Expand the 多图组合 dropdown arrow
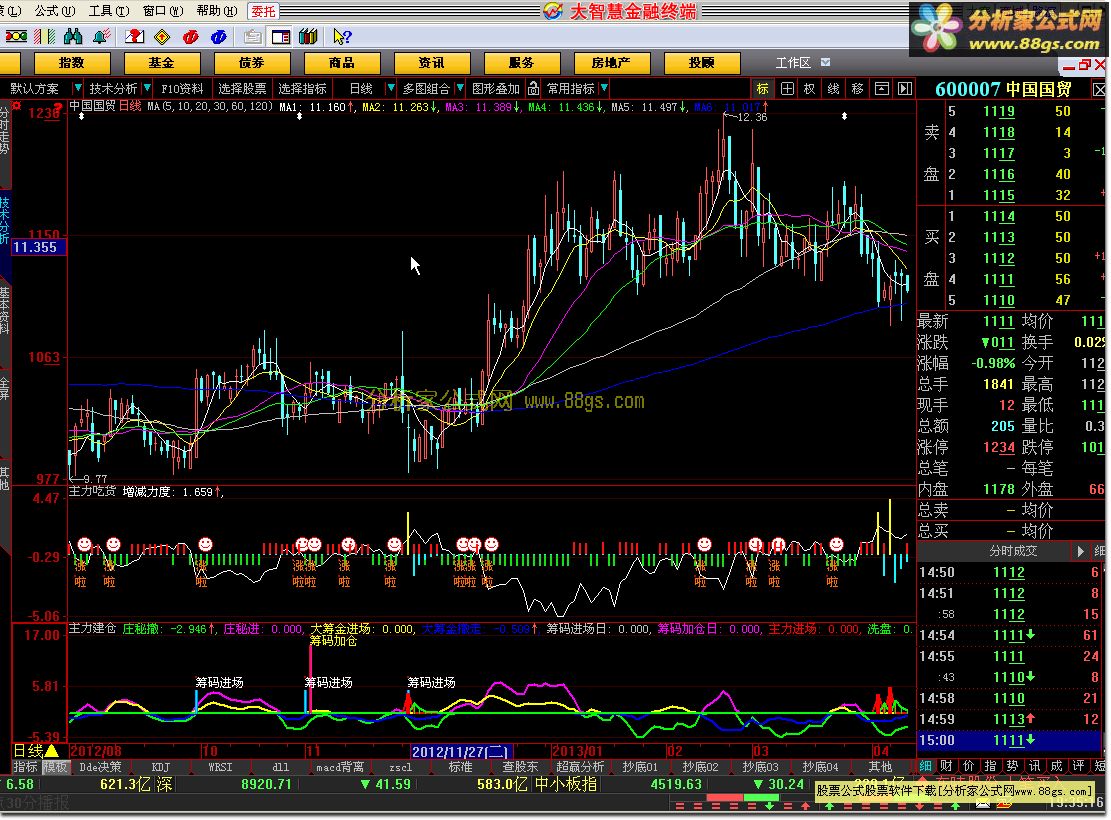This screenshot has width=1111, height=820. [460, 89]
